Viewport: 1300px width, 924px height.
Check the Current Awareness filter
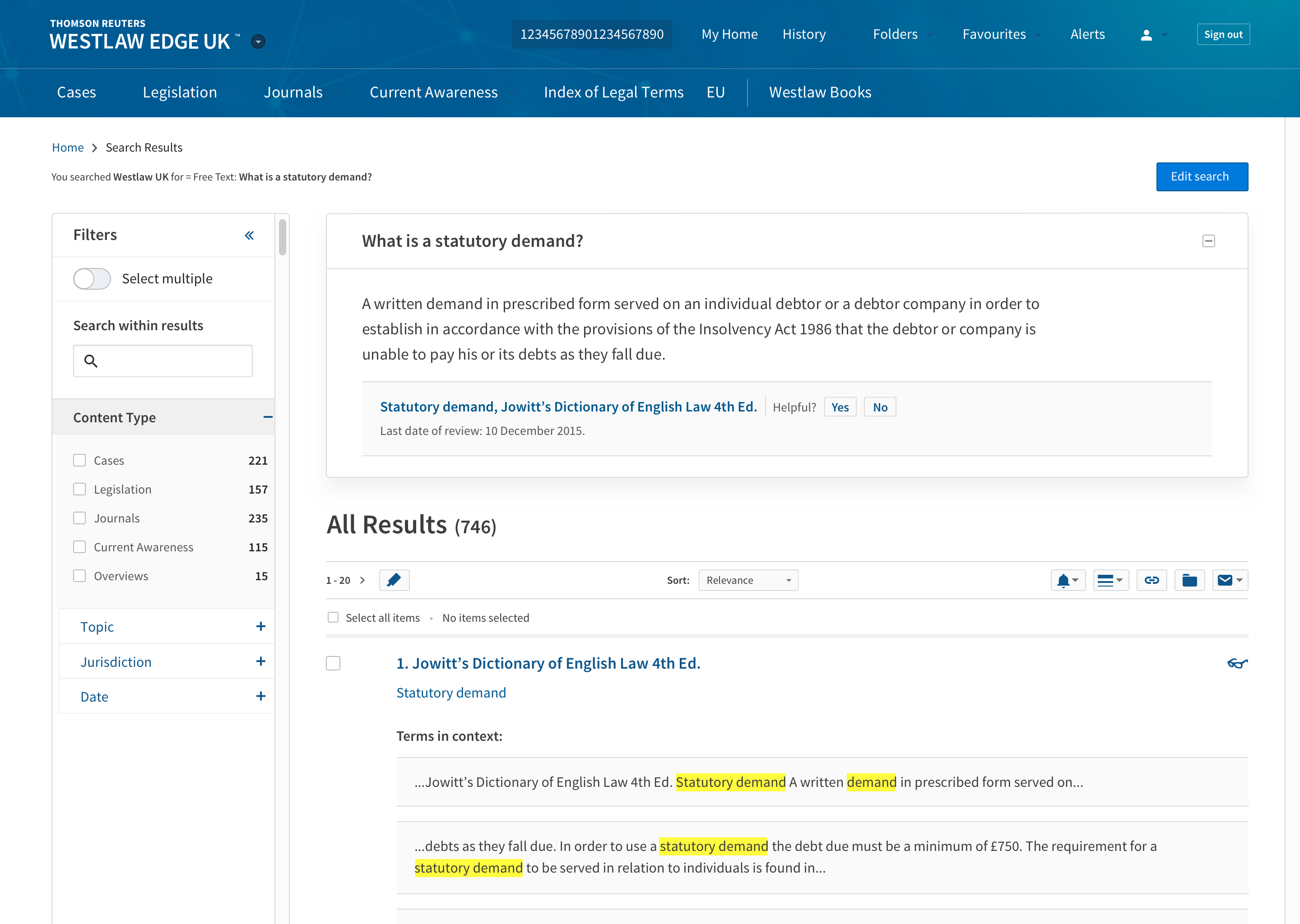(x=80, y=547)
